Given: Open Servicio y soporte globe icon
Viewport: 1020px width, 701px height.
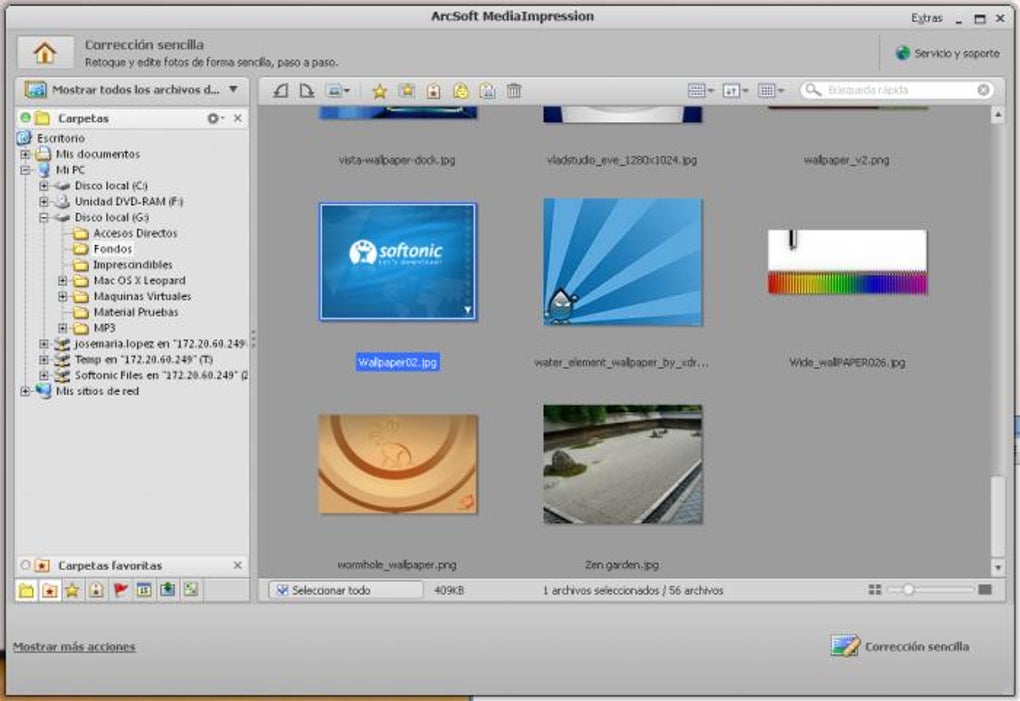Looking at the screenshot, I should (903, 53).
